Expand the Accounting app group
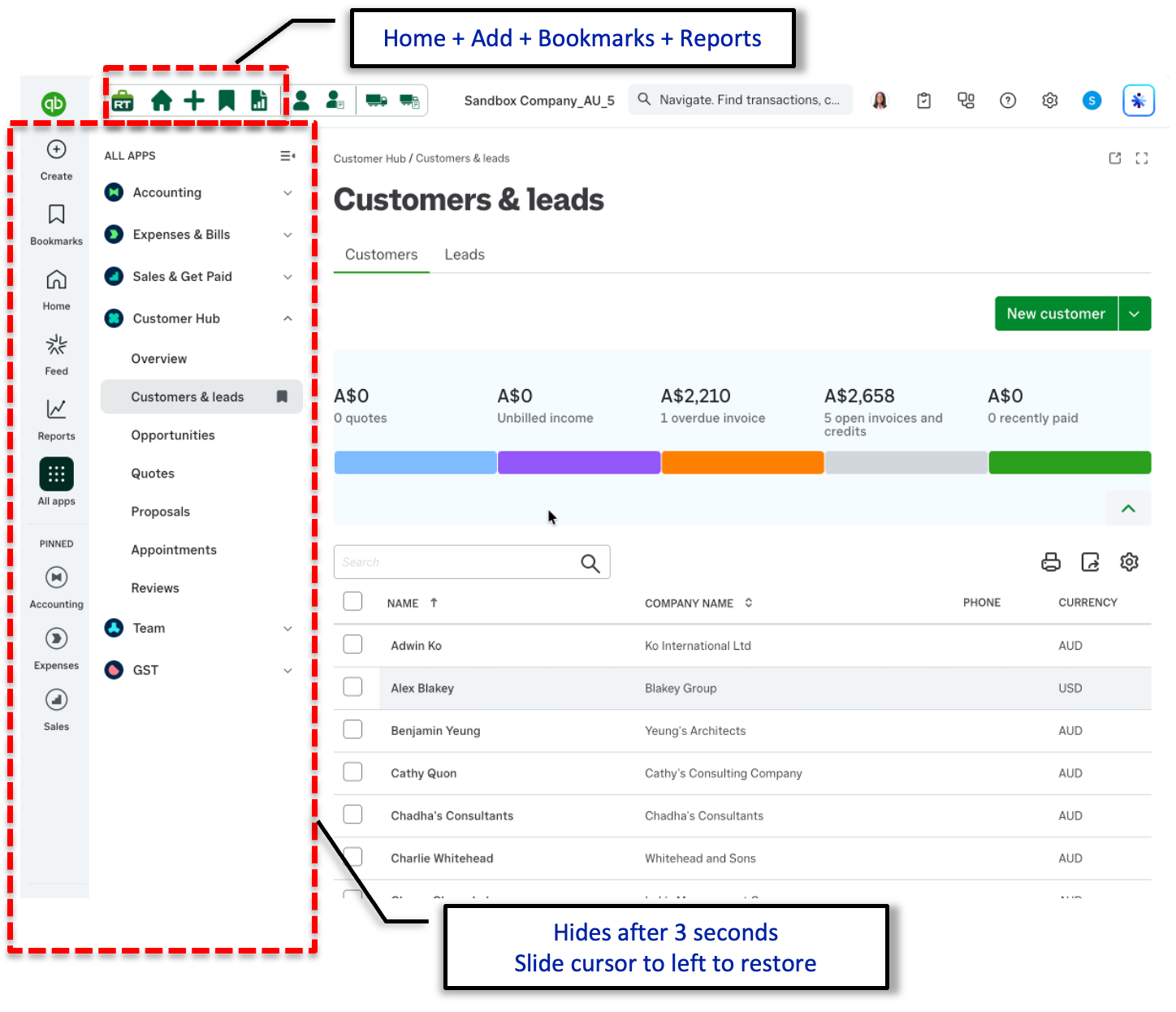 pos(288,192)
